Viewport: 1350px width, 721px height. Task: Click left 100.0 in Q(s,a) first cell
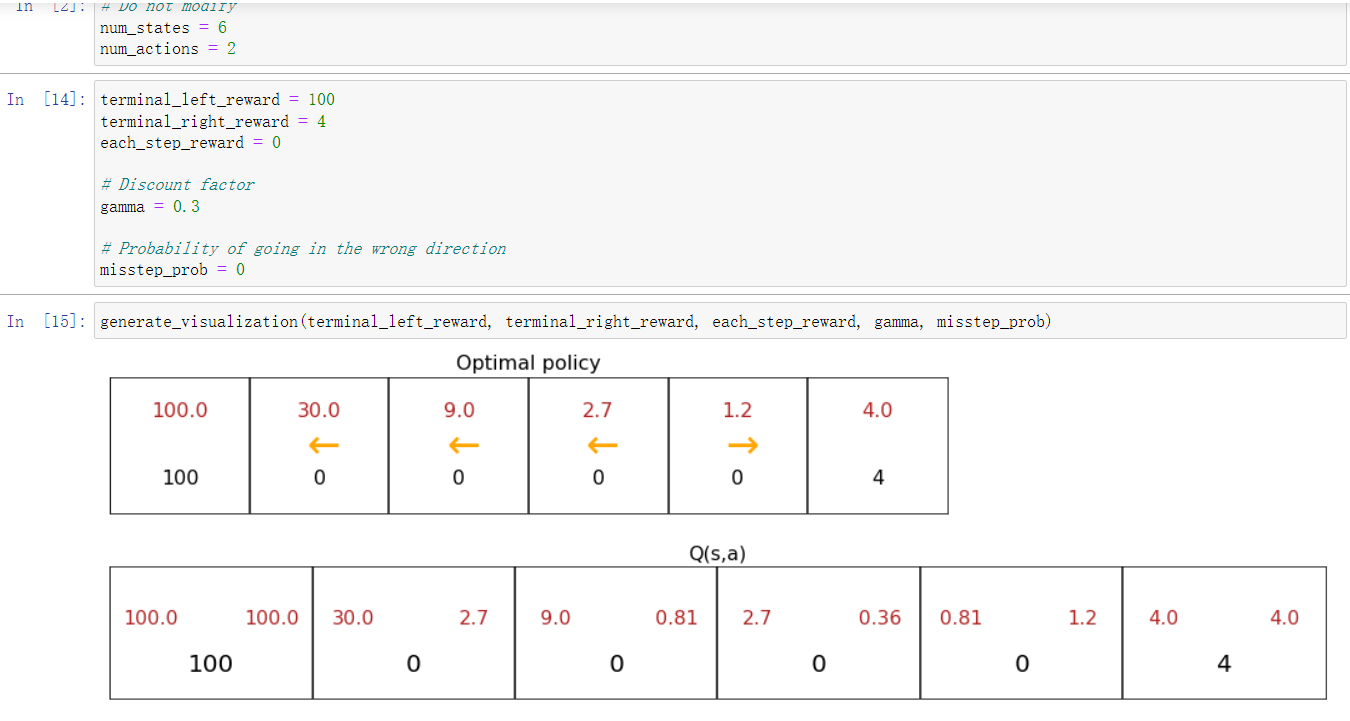click(x=151, y=617)
